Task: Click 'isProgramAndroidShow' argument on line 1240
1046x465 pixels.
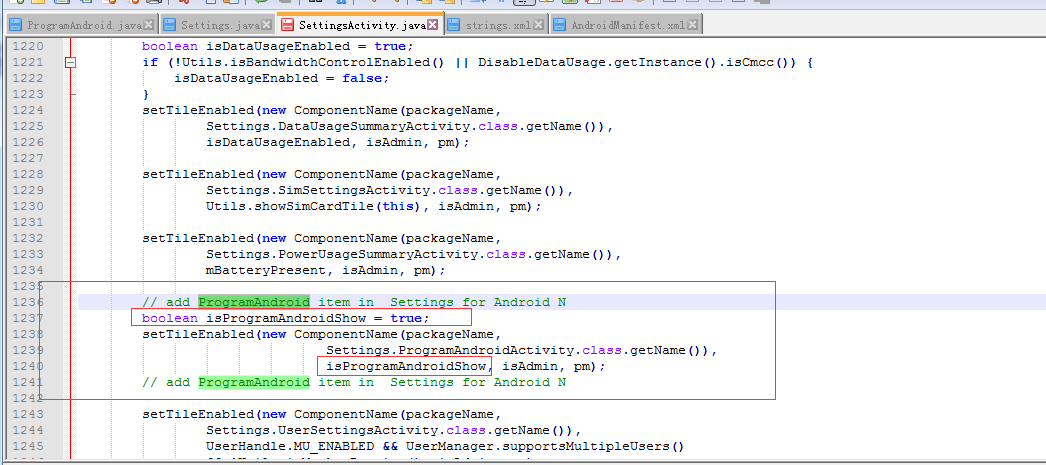Action: 406,366
